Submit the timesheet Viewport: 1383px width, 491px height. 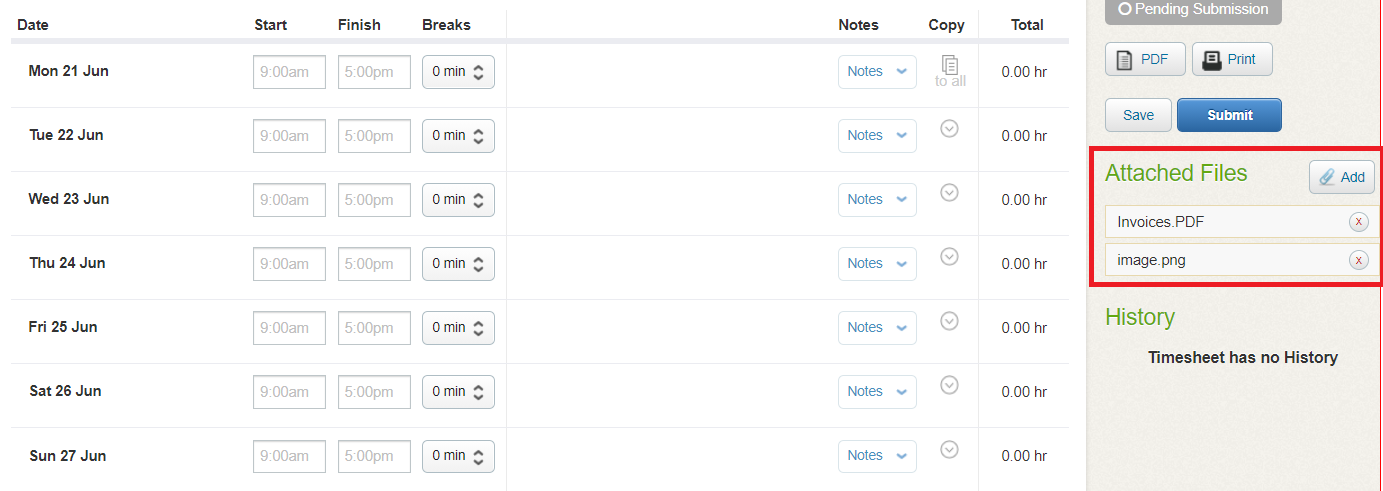(x=1229, y=115)
